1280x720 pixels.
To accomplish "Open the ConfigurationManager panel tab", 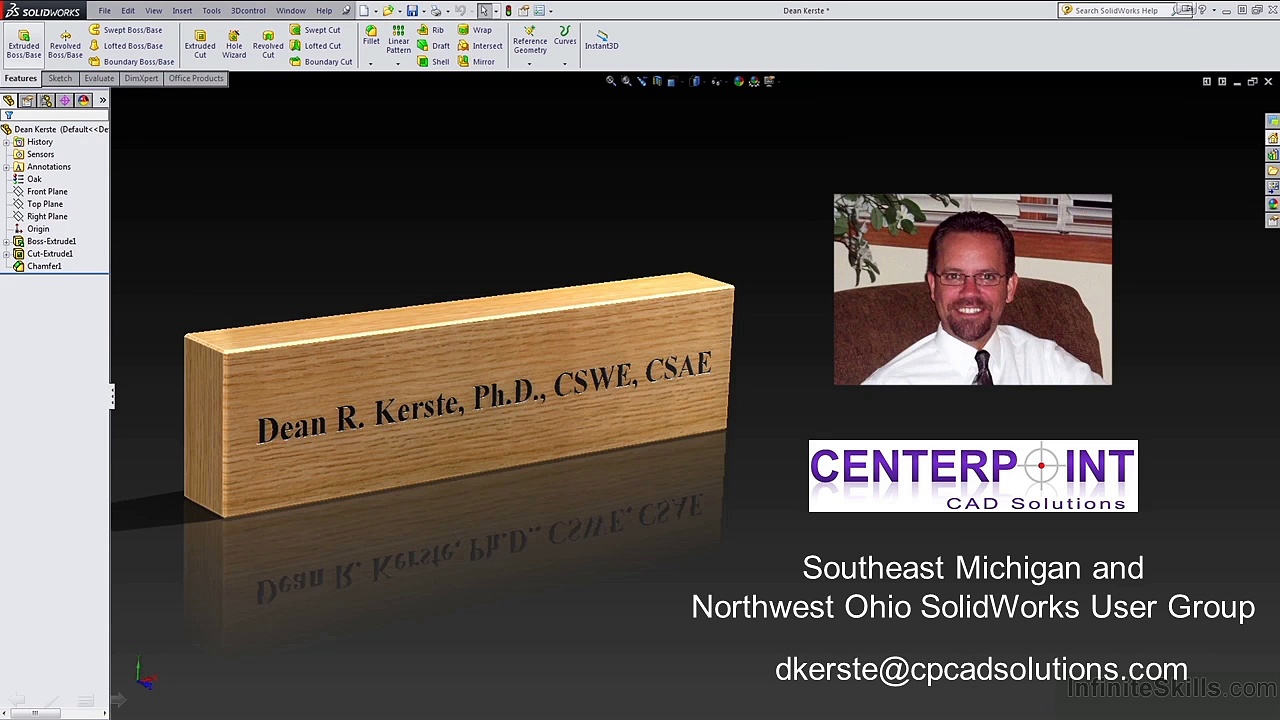I will pyautogui.click(x=46, y=100).
